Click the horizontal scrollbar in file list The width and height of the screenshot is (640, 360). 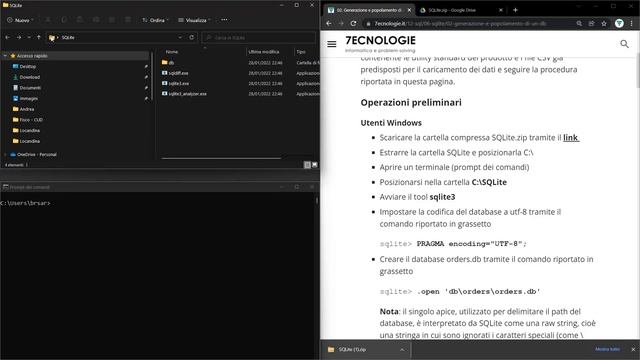click(221, 158)
